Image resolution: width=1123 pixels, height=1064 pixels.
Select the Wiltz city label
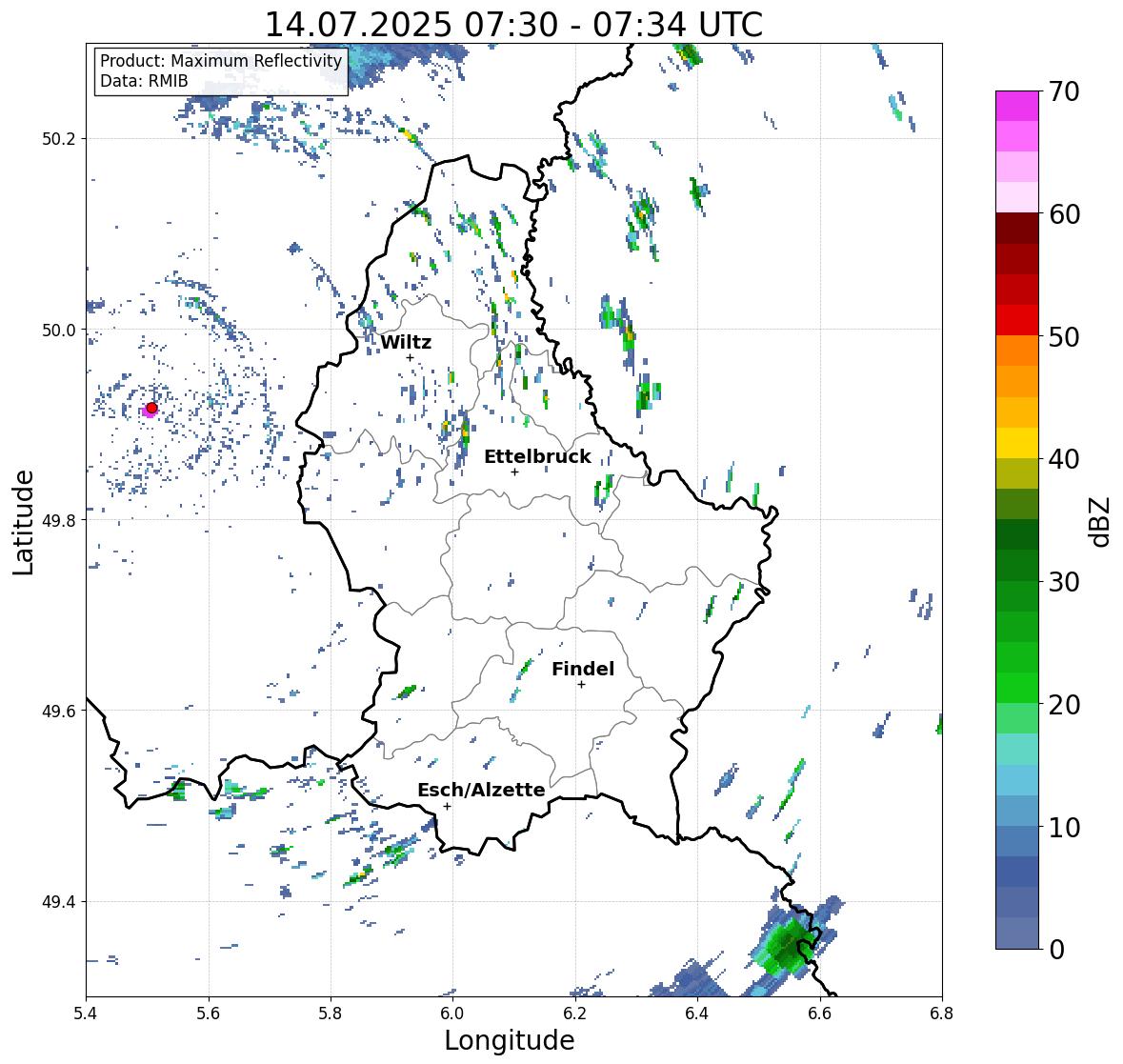point(406,342)
